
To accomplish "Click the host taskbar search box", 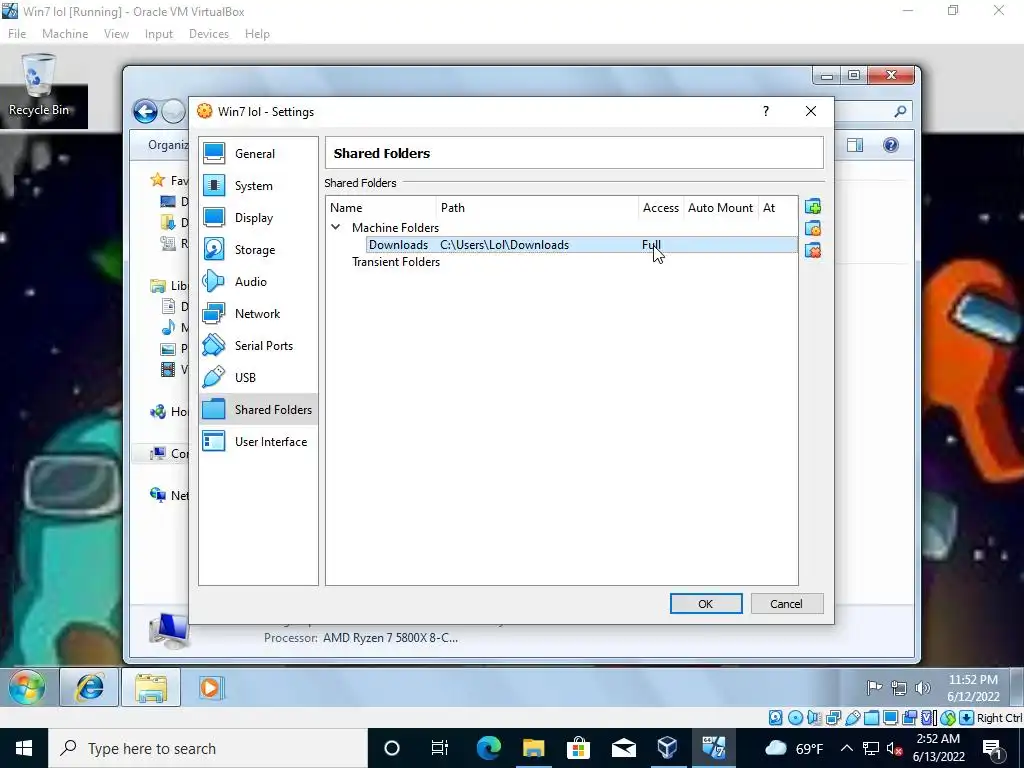I will point(208,748).
